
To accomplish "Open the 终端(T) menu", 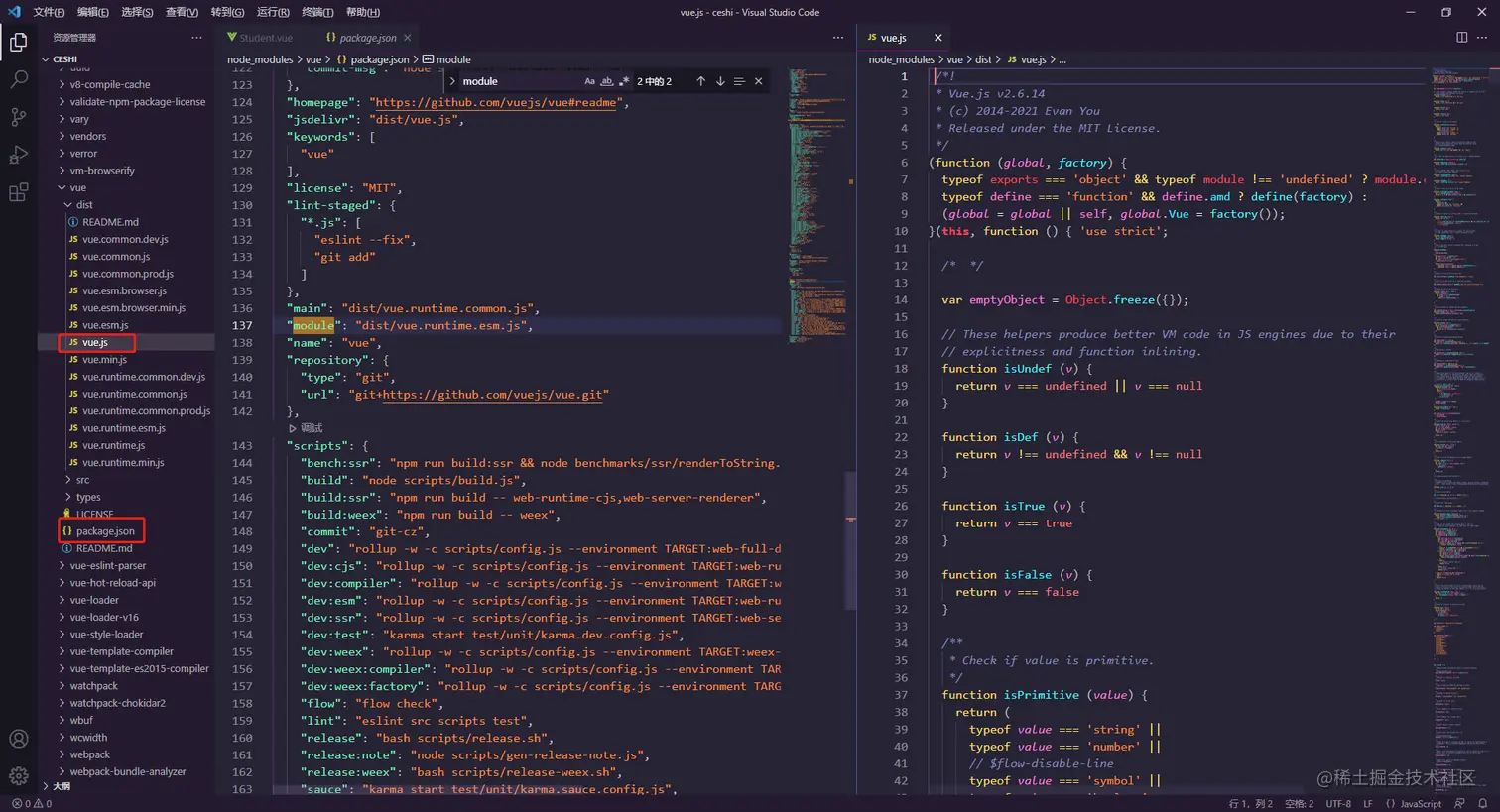I will tap(317, 12).
